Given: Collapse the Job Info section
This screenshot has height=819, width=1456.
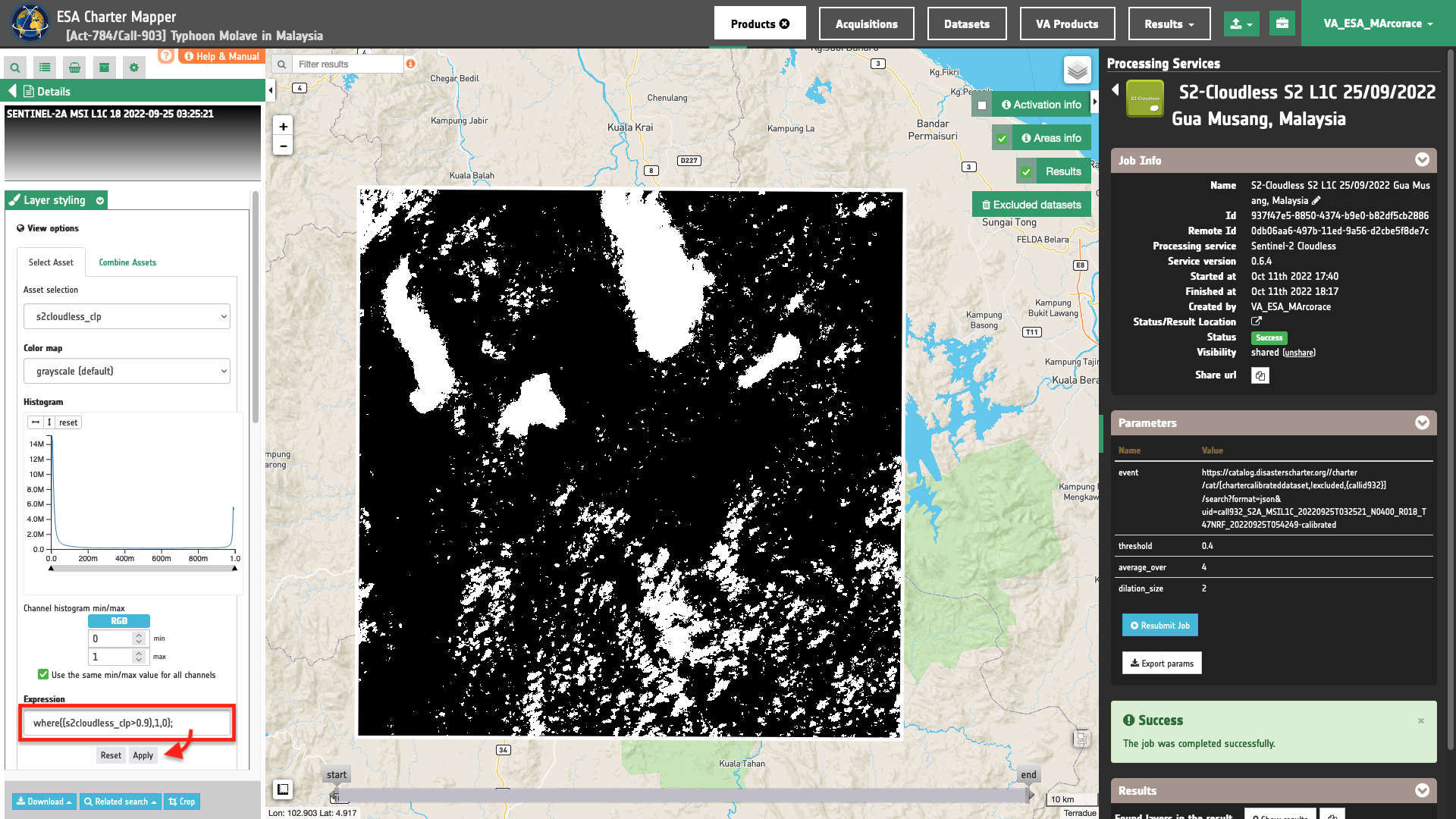Looking at the screenshot, I should (1423, 160).
